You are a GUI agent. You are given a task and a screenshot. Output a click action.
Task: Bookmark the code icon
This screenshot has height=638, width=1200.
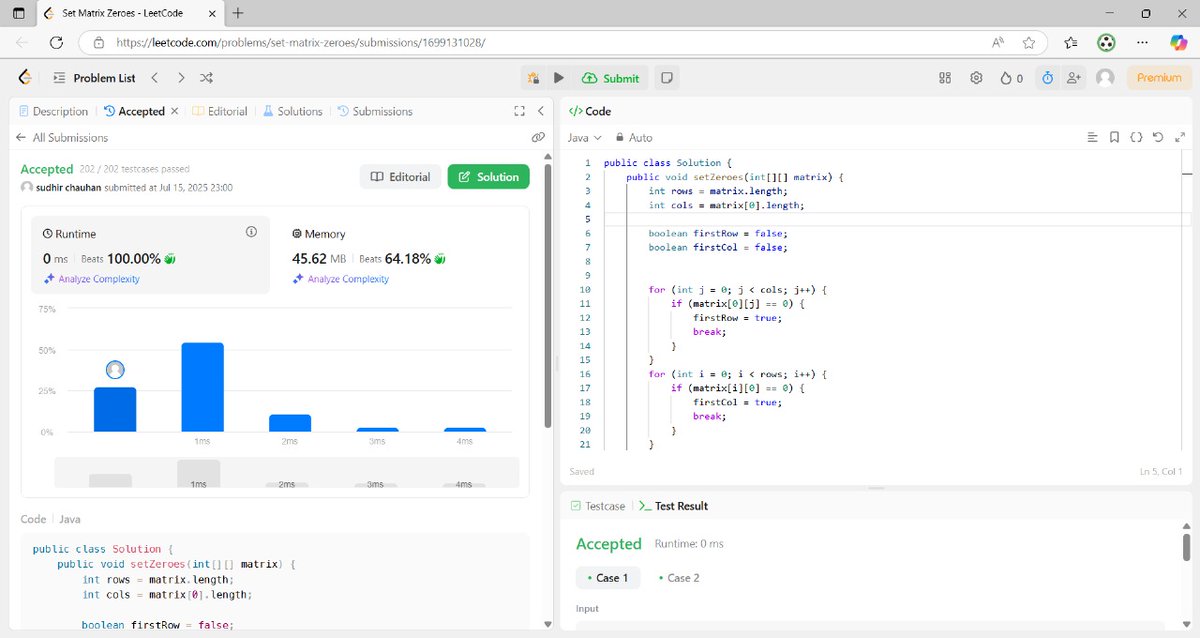1114,138
